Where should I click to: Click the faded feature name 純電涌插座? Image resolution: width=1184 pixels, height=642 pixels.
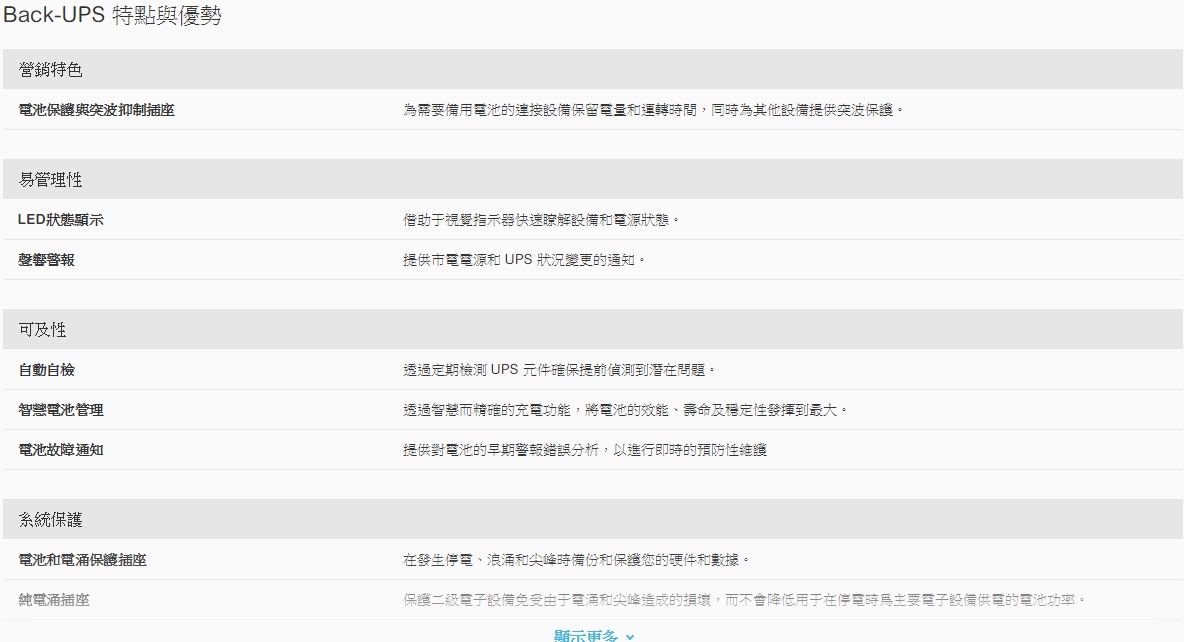54,600
